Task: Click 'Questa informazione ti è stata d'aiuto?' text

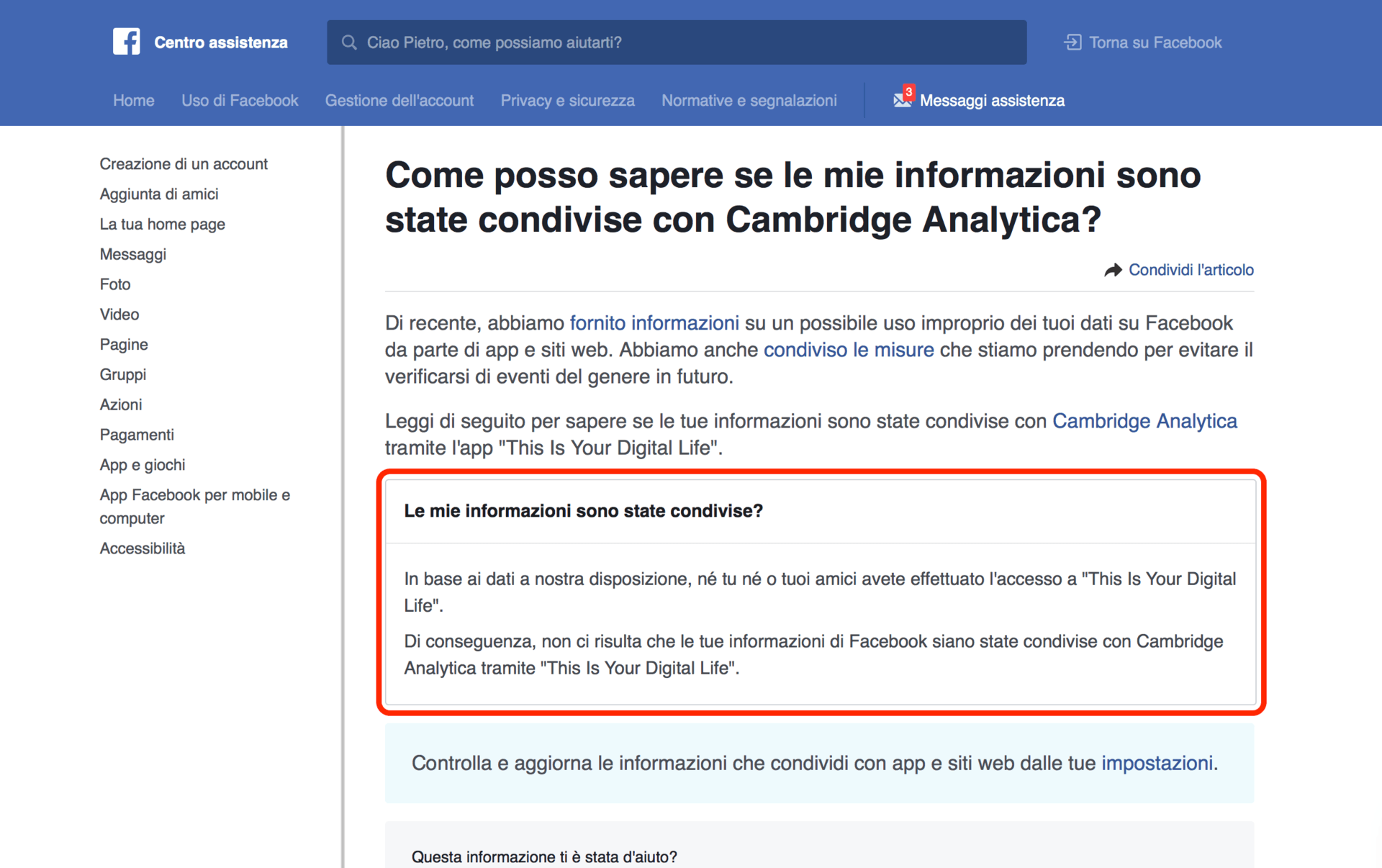Action: point(544,856)
